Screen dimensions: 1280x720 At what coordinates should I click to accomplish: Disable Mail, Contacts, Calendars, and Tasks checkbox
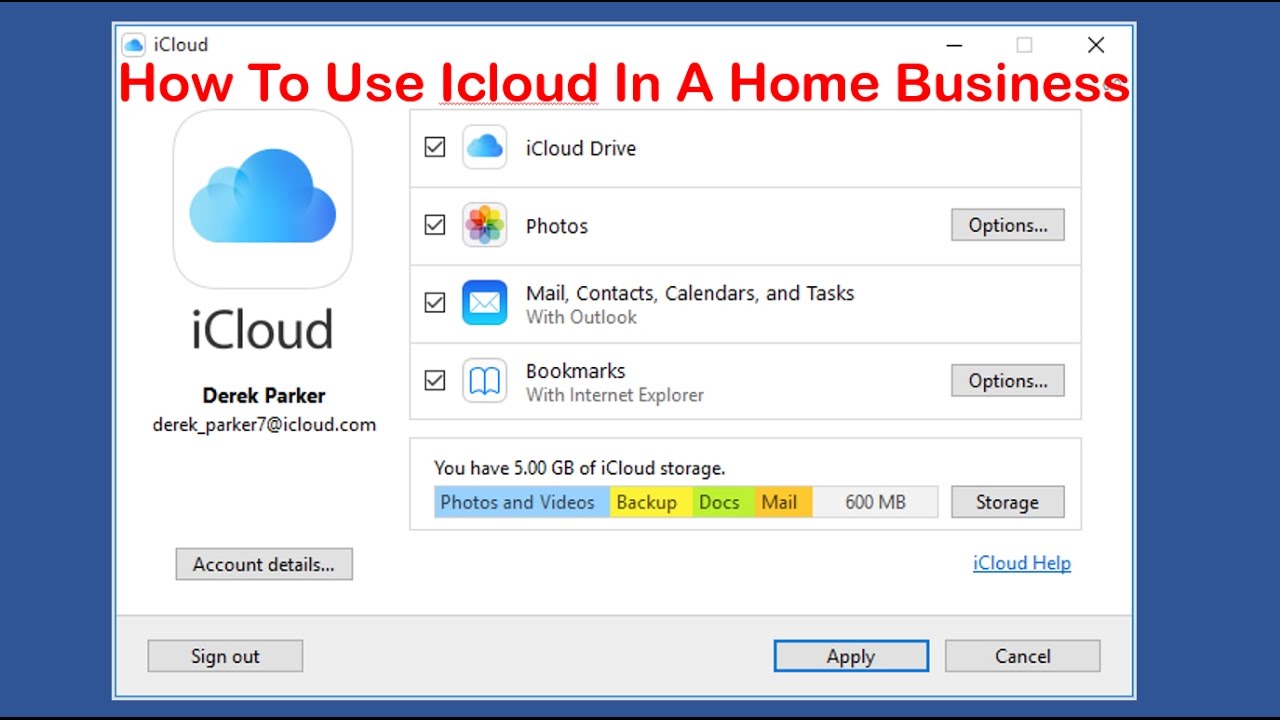[x=435, y=302]
